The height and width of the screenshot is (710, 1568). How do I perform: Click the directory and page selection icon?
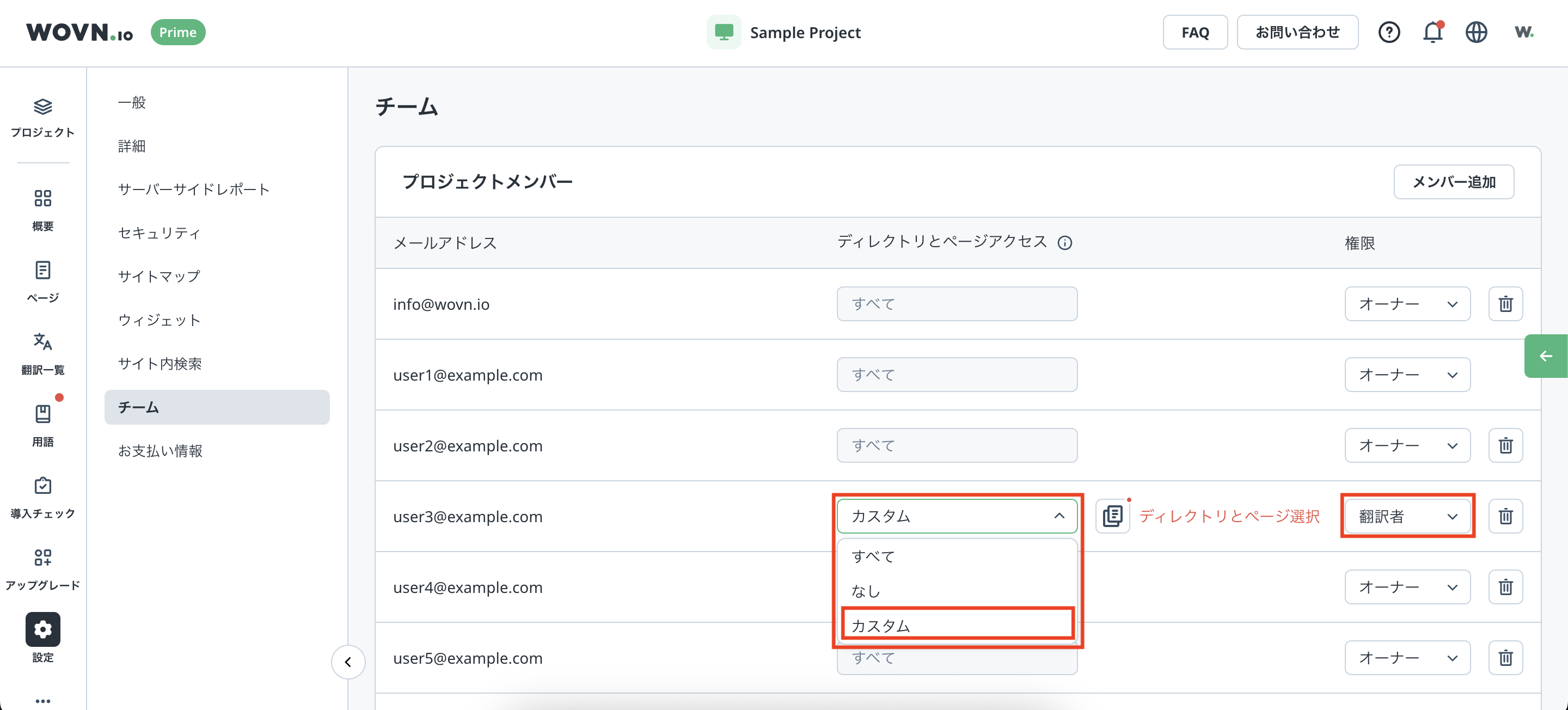[x=1113, y=516]
